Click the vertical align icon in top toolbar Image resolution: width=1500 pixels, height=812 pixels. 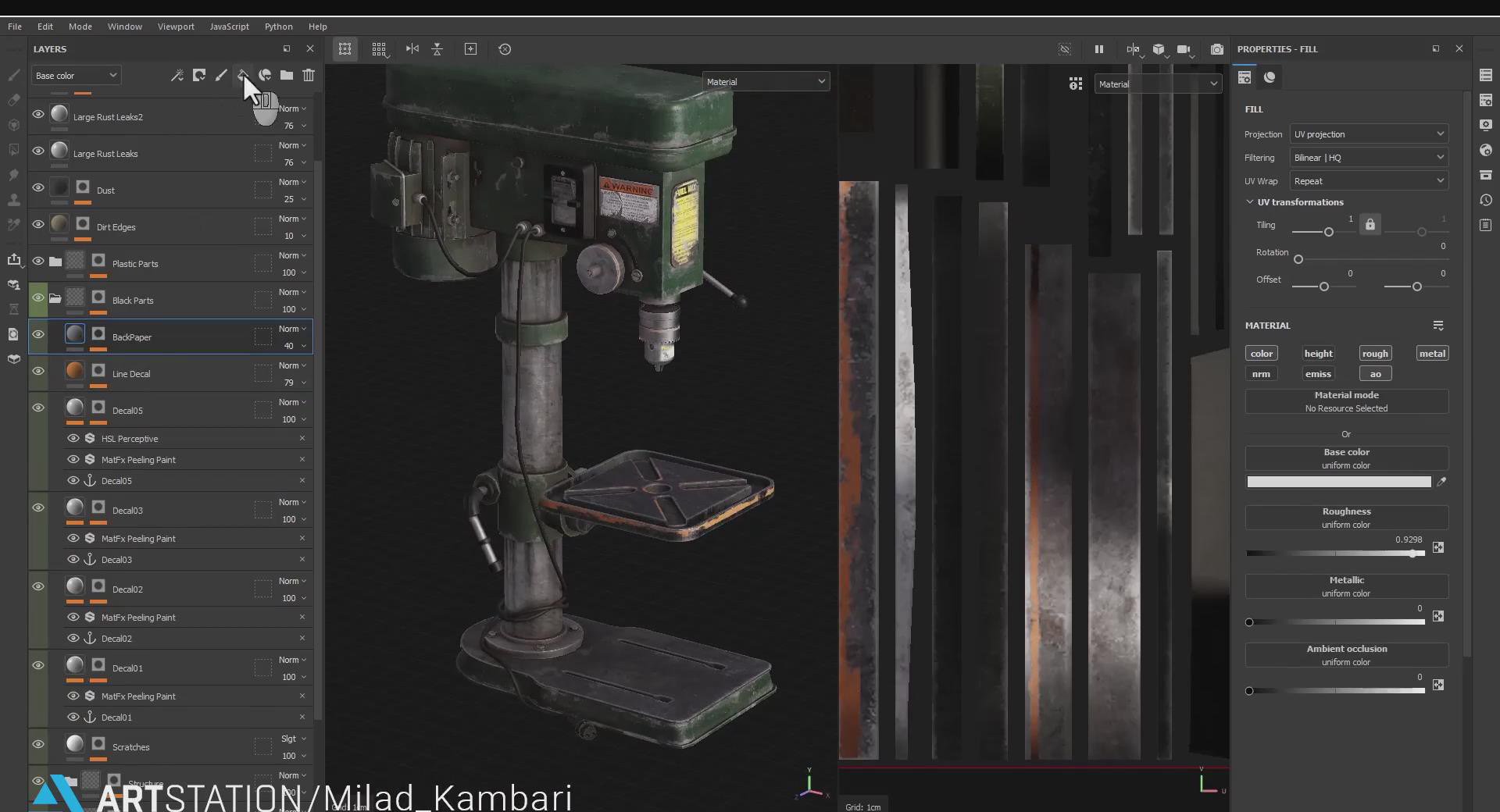pos(437,49)
